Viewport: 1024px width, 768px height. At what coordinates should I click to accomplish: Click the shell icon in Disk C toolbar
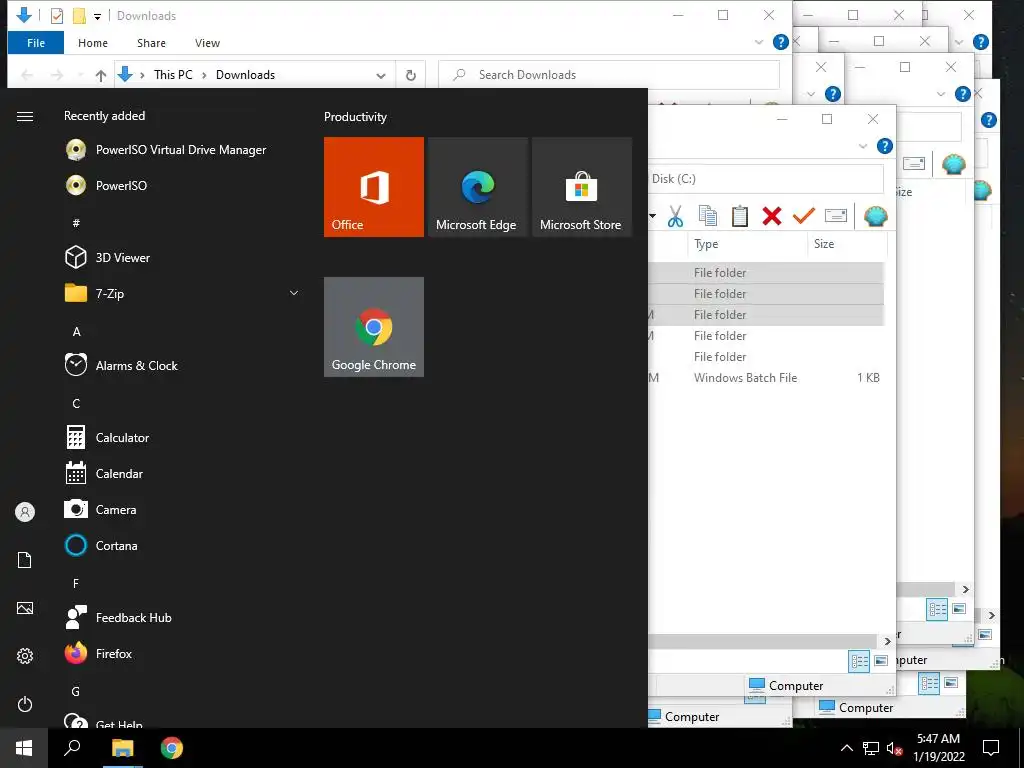pyautogui.click(x=875, y=216)
